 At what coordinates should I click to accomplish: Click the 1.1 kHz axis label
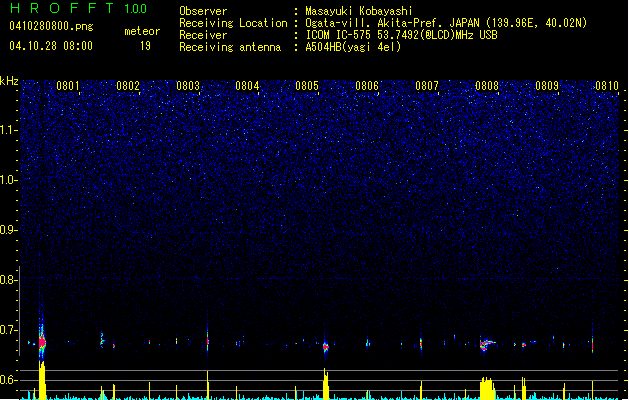click(8, 130)
